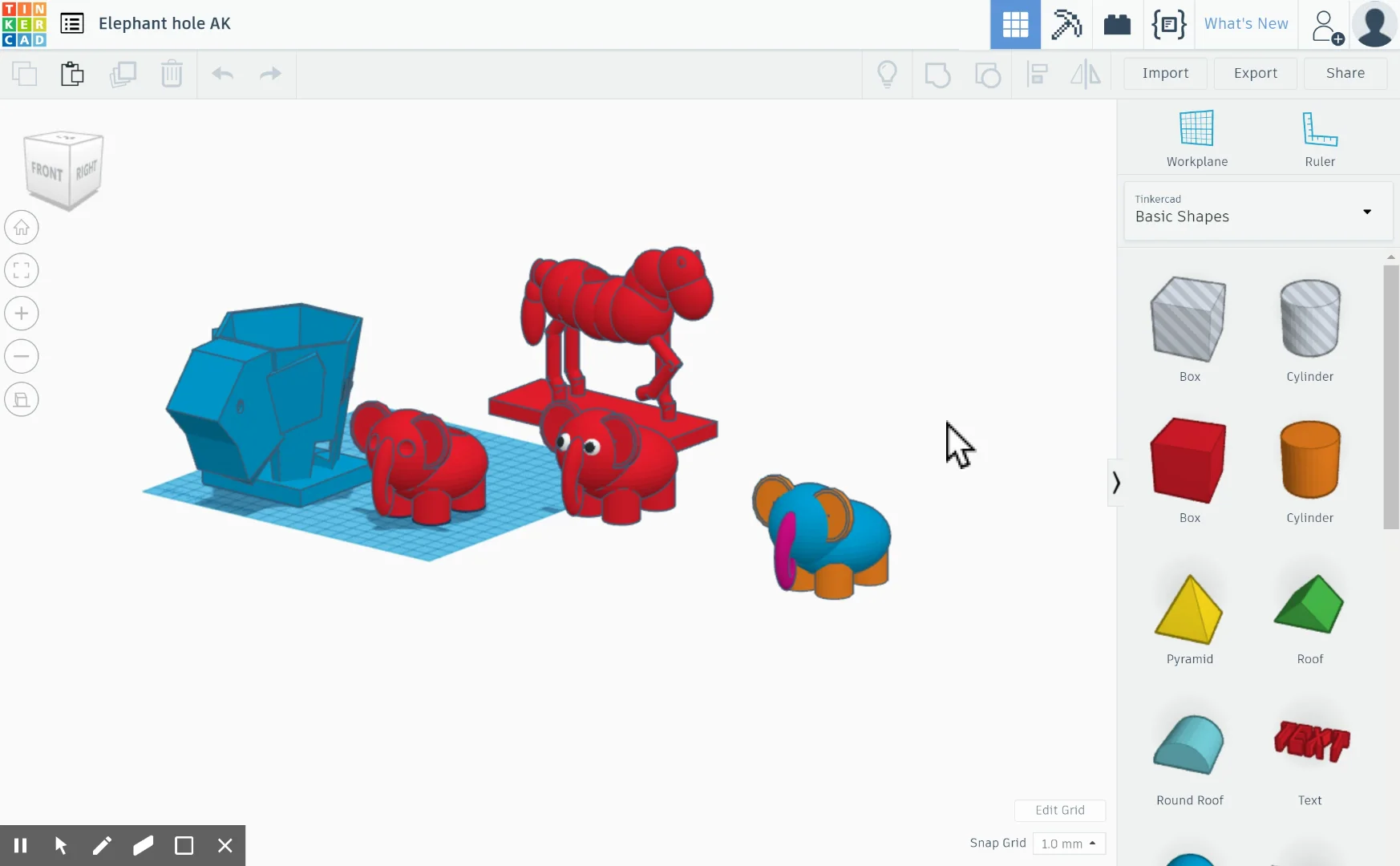
Task: Open the Align tool
Action: pos(1038,74)
